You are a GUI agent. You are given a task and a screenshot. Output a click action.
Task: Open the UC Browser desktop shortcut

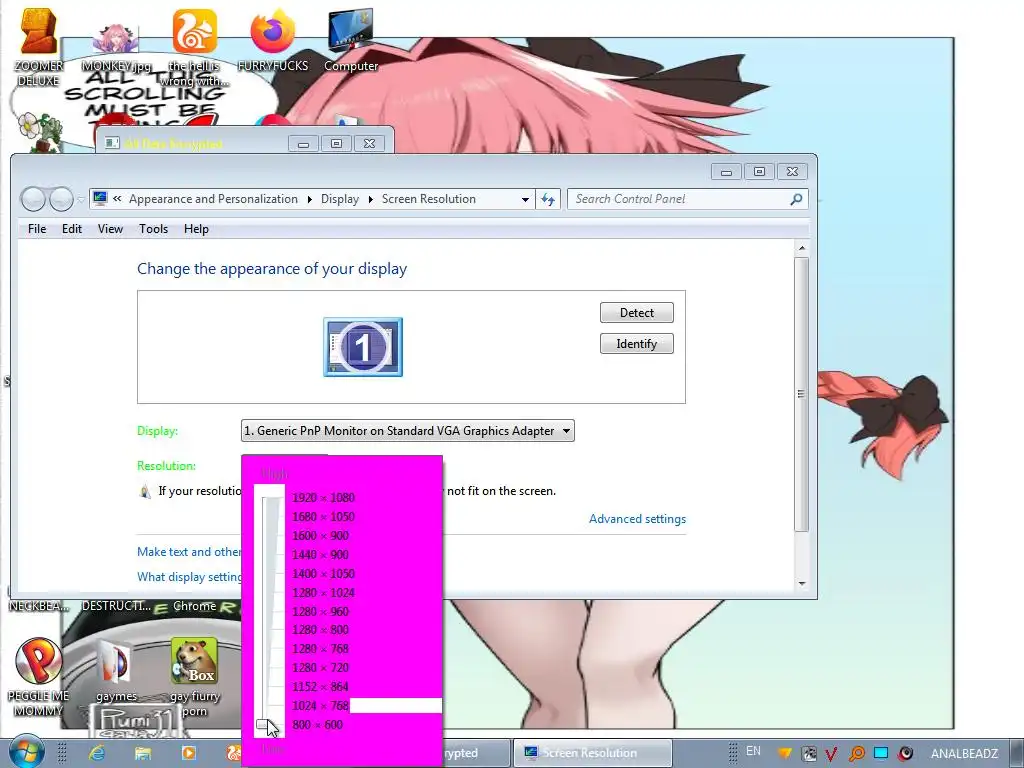pos(195,47)
